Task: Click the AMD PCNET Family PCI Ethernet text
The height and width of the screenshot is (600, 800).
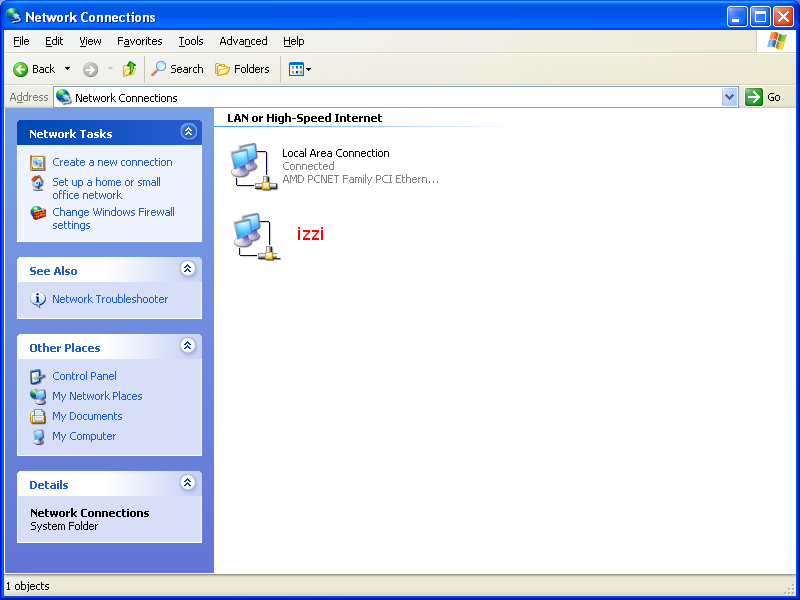Action: tap(360, 180)
